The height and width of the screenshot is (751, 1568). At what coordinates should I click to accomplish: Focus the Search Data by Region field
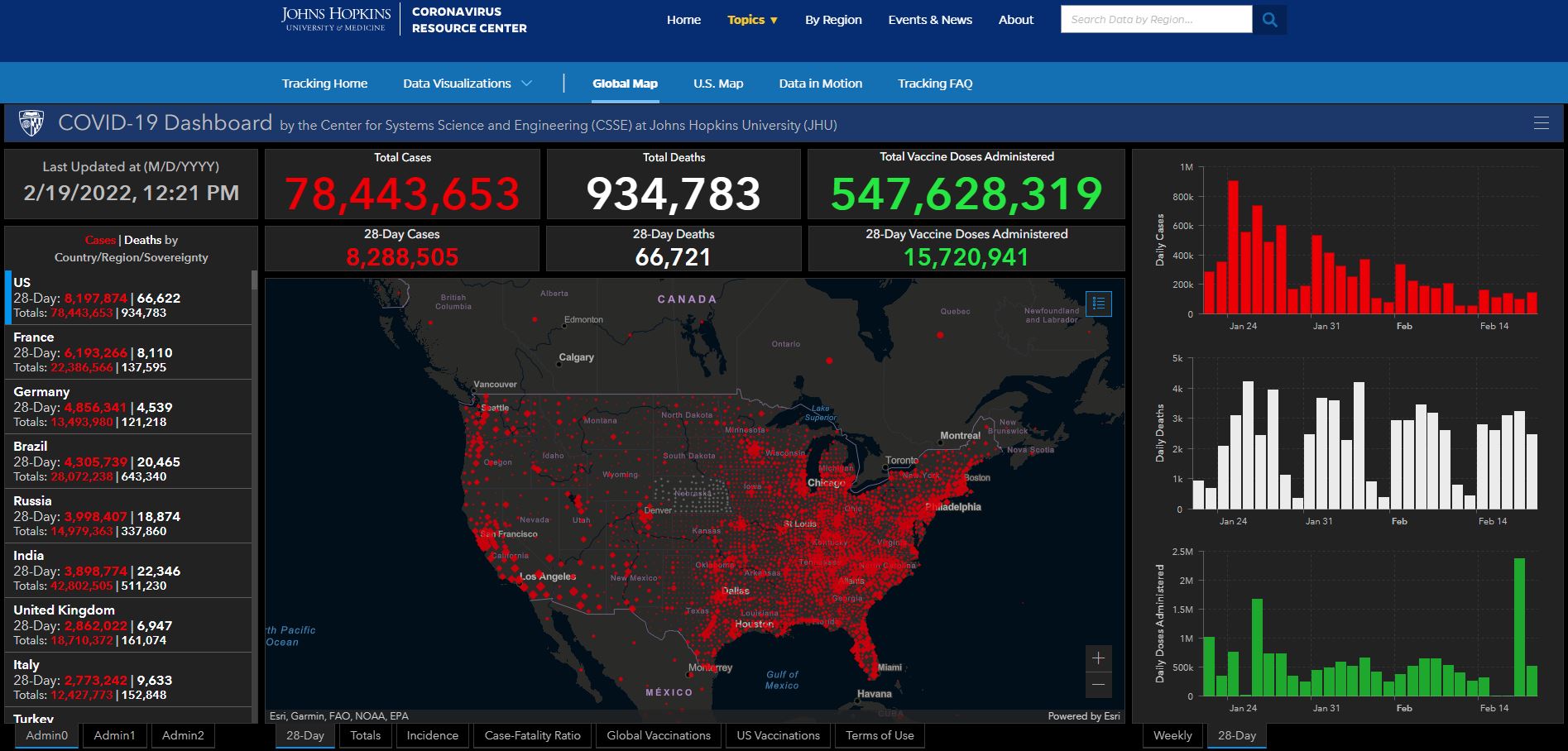(1156, 20)
